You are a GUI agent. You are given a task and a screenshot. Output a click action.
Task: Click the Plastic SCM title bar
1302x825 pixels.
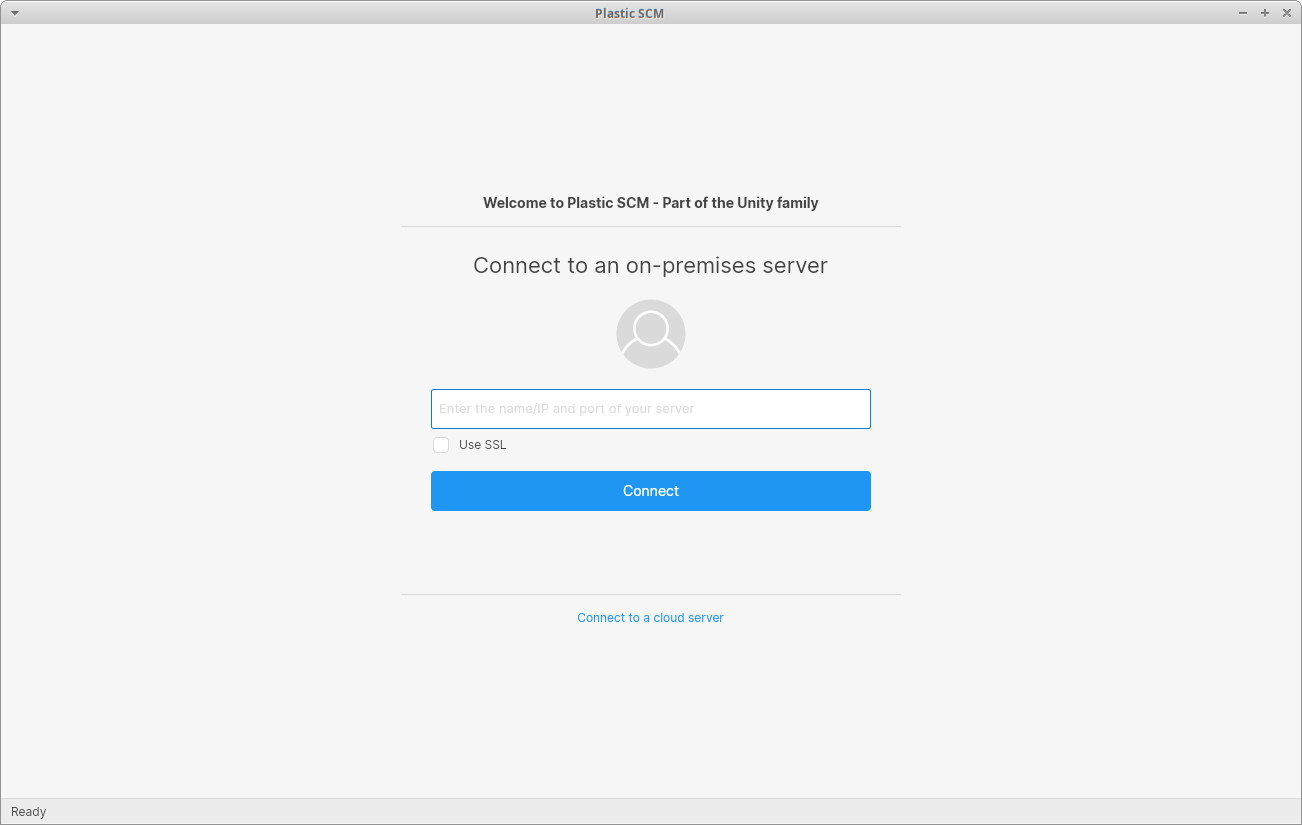tap(628, 13)
